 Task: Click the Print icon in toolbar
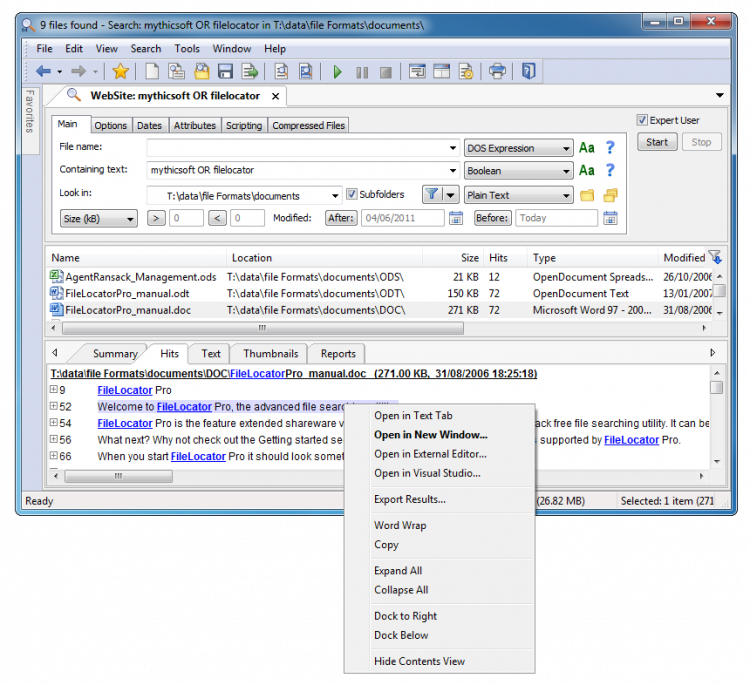pos(496,71)
